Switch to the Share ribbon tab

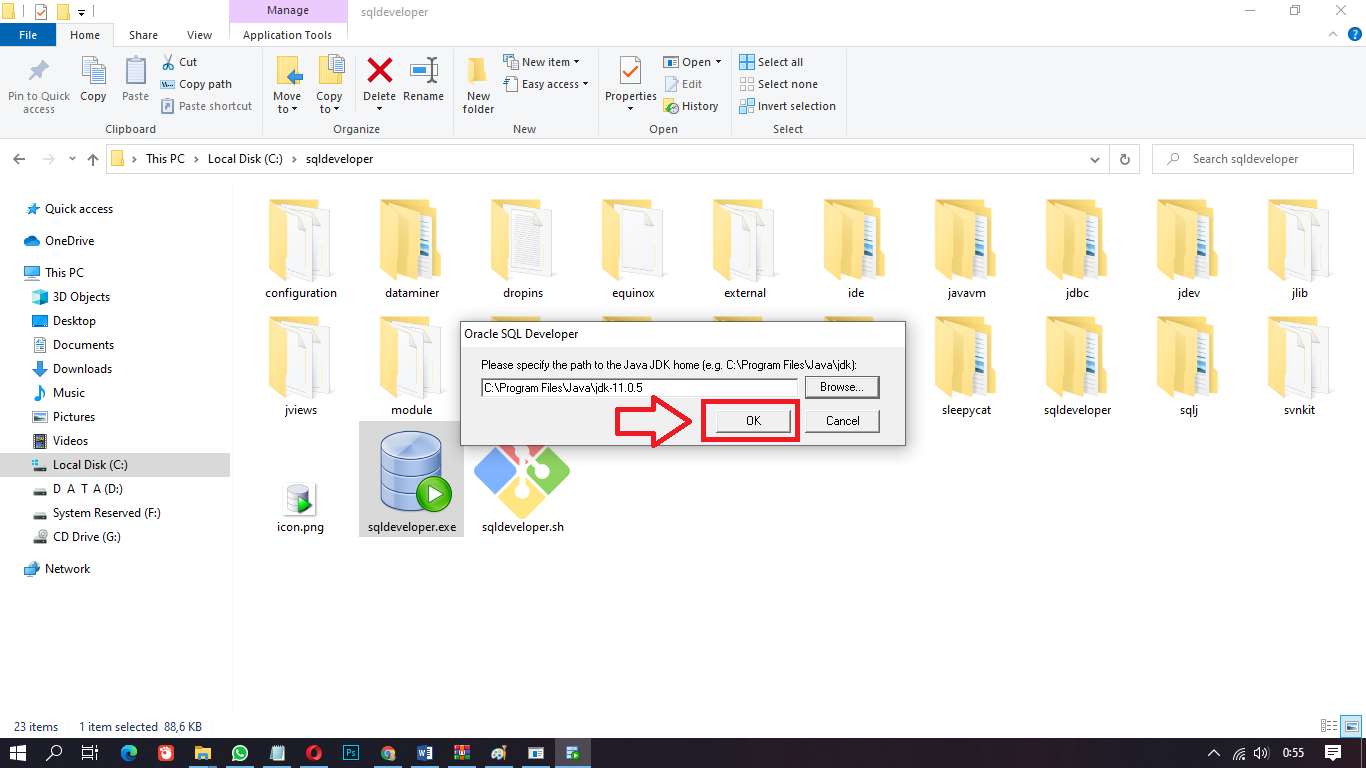143,35
